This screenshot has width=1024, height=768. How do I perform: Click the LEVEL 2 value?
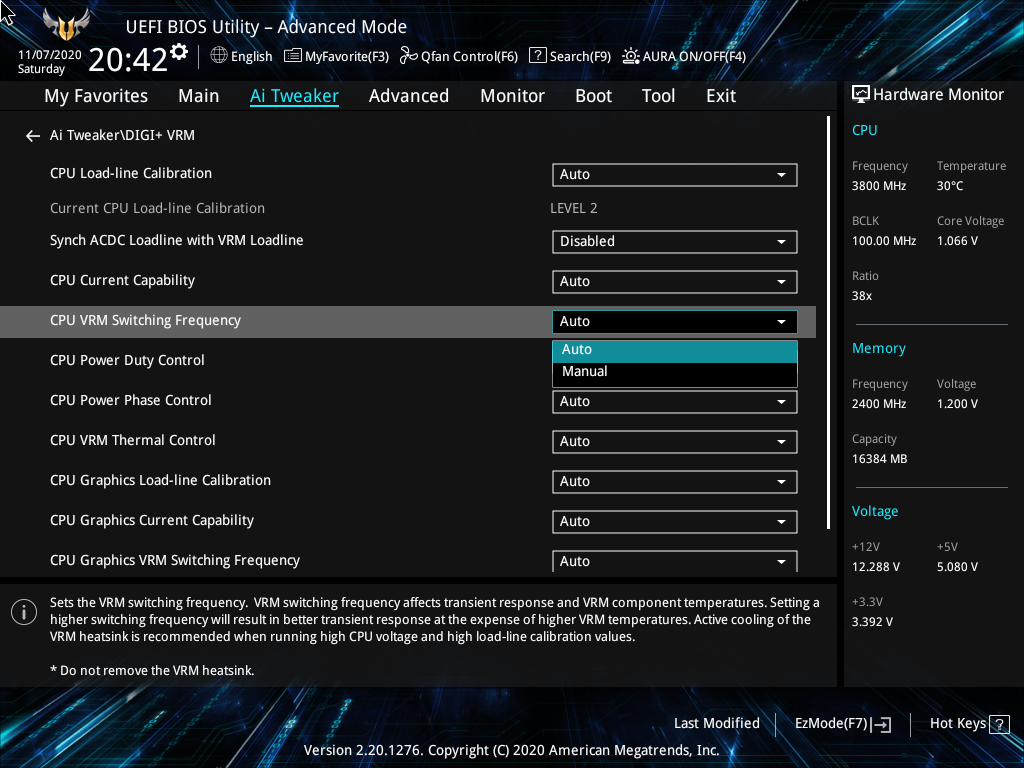(x=573, y=208)
